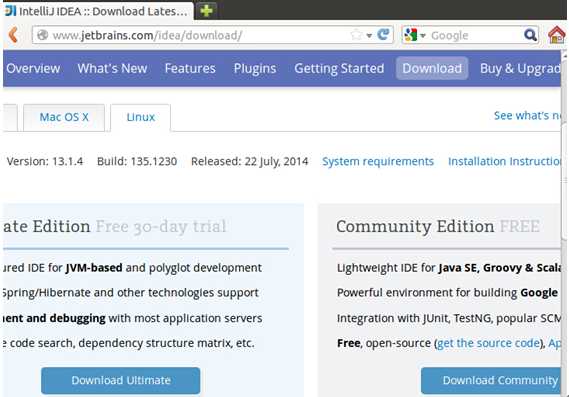This screenshot has height=397, width=569.
Task: Switch to the Mac OS X tab
Action: click(x=64, y=117)
